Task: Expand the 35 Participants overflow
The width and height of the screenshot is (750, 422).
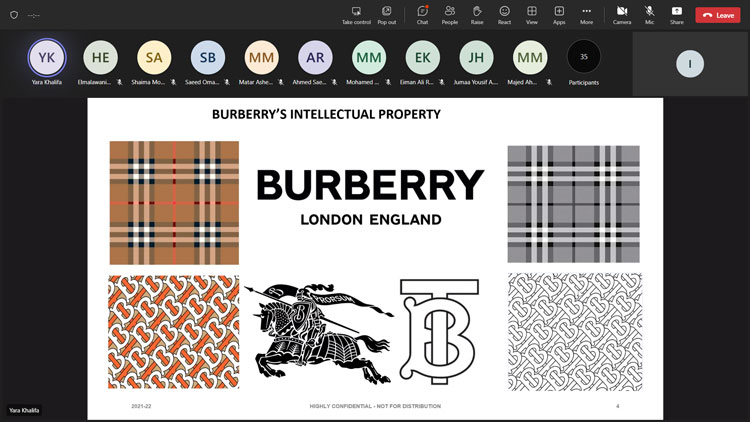Action: tap(584, 58)
